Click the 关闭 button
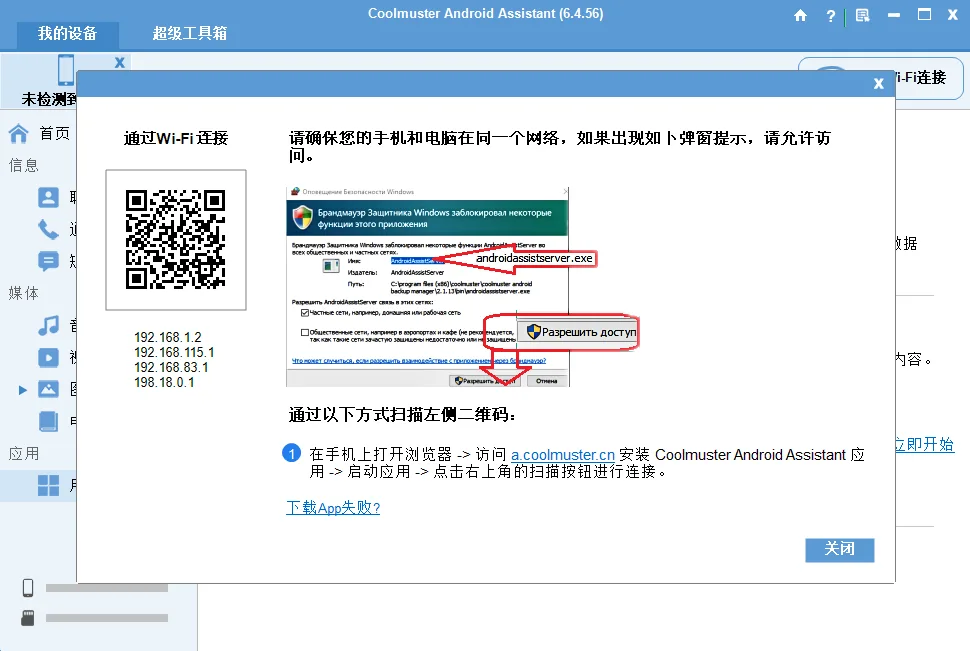Viewport: 970px width, 651px height. (x=839, y=550)
